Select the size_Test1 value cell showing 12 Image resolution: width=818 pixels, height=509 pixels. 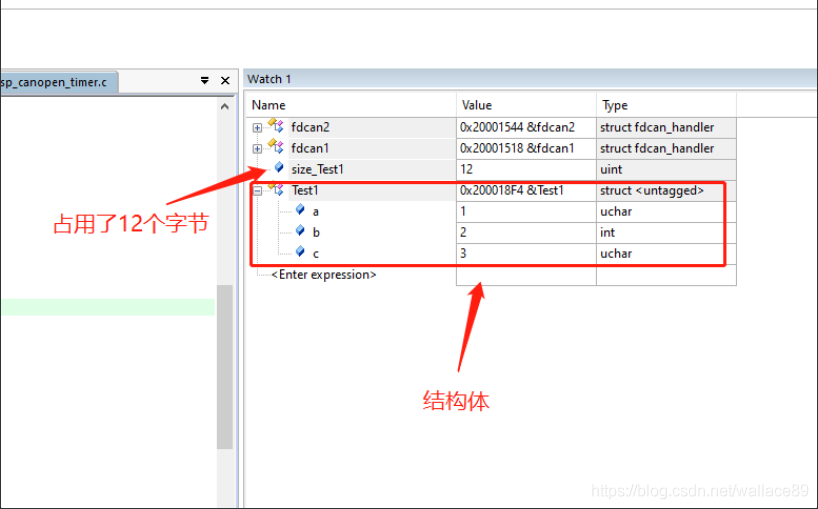pyautogui.click(x=526, y=169)
